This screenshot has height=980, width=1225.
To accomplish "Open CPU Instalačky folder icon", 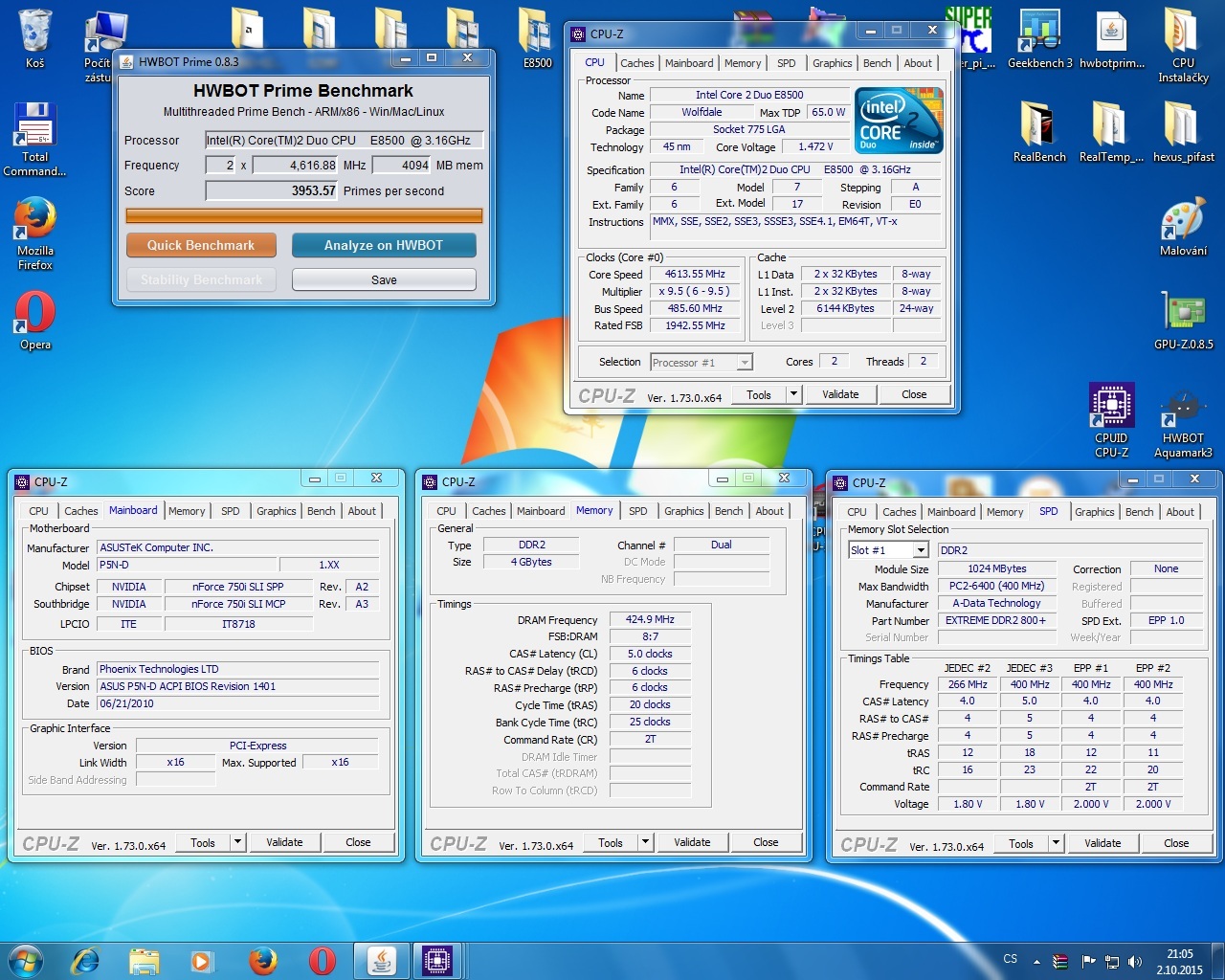I will click(x=1183, y=45).
